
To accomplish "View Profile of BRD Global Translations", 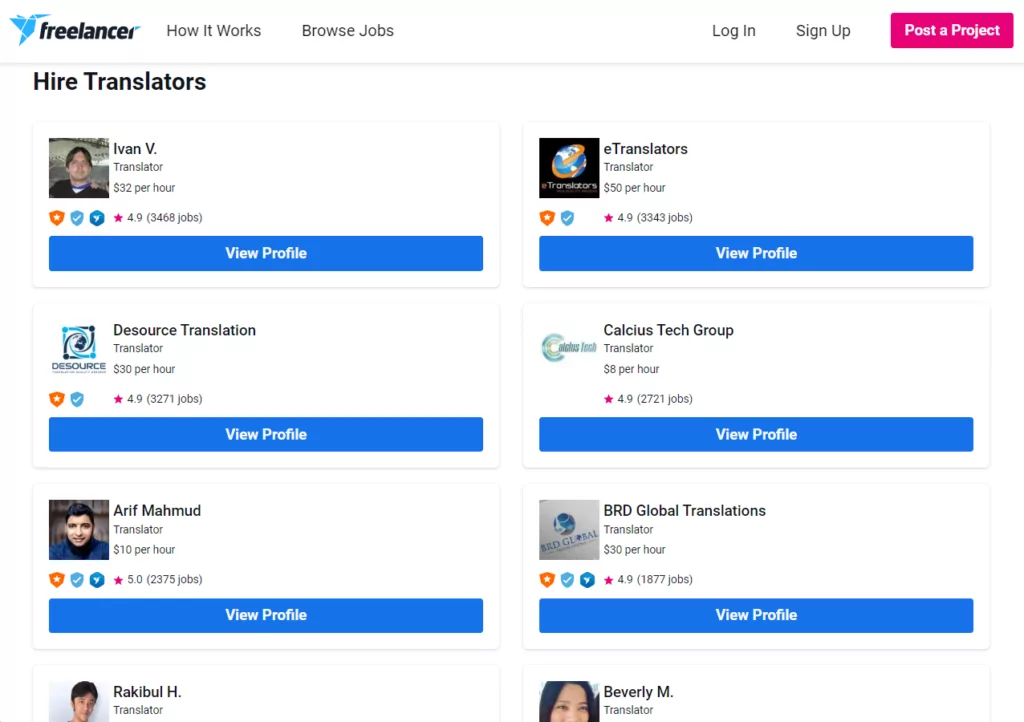I will (756, 615).
